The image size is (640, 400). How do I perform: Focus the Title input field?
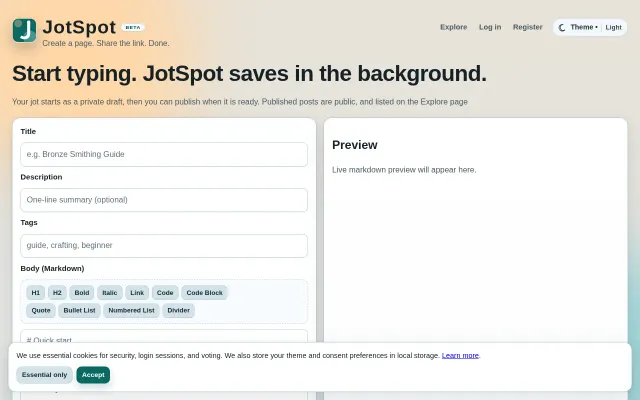click(164, 154)
